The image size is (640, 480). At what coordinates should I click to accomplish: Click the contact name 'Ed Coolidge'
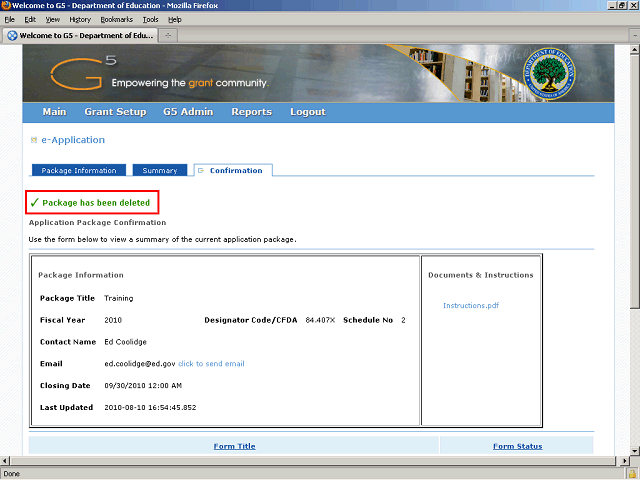[125, 342]
